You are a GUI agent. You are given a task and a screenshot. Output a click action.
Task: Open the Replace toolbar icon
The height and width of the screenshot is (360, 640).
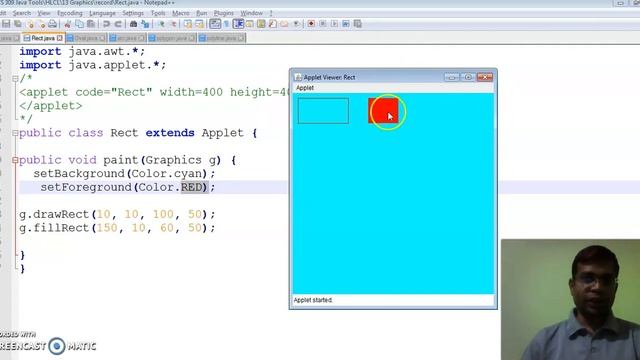pos(145,24)
